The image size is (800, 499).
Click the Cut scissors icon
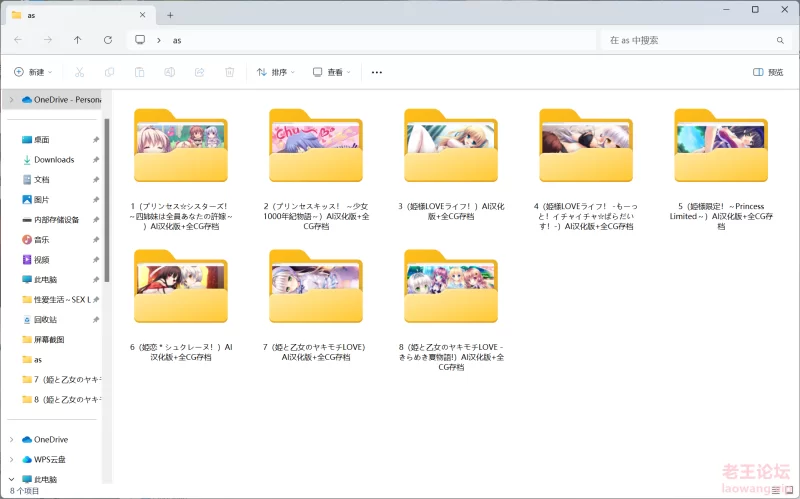(x=79, y=72)
